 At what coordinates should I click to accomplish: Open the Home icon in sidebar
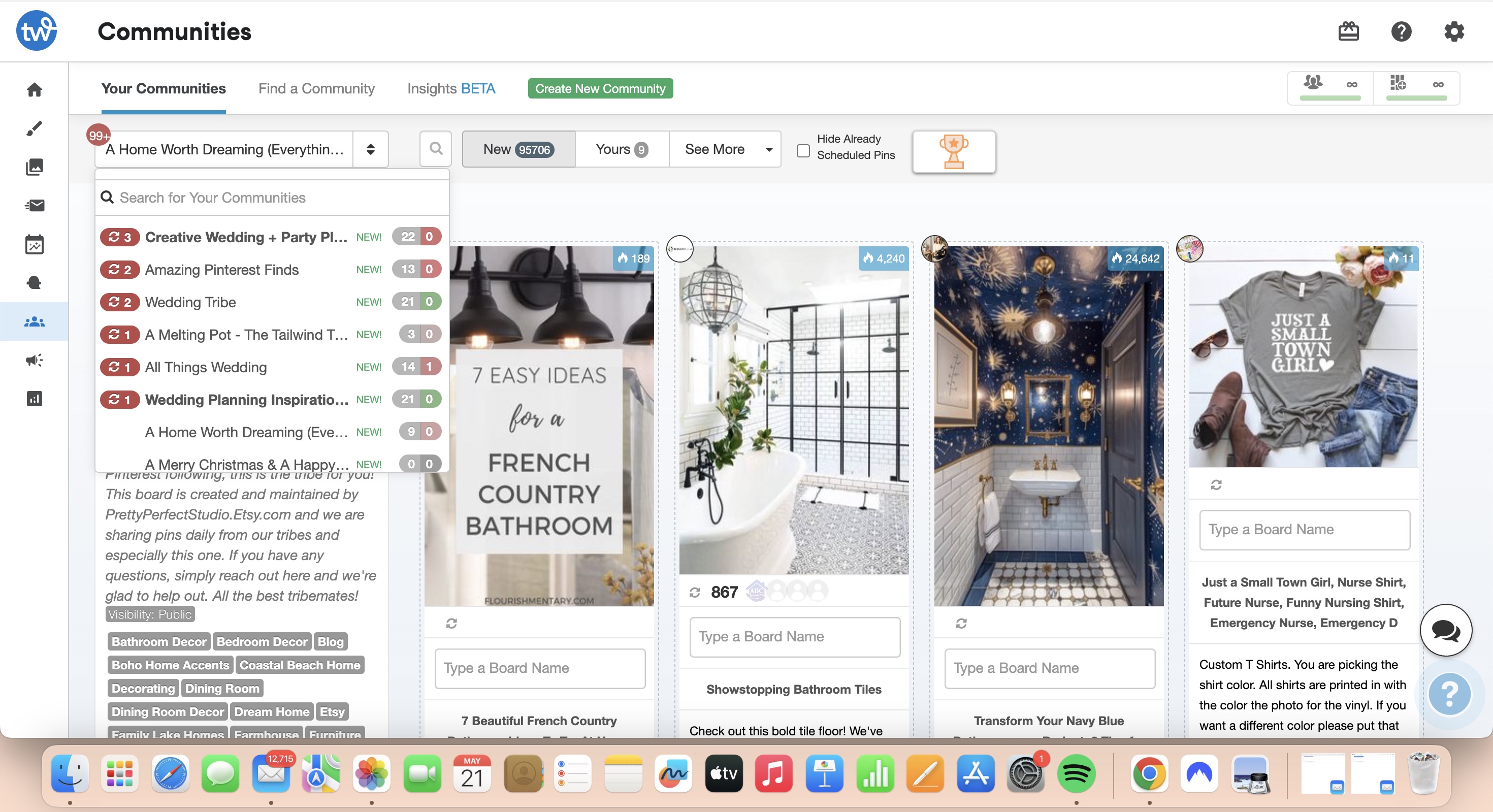point(34,90)
